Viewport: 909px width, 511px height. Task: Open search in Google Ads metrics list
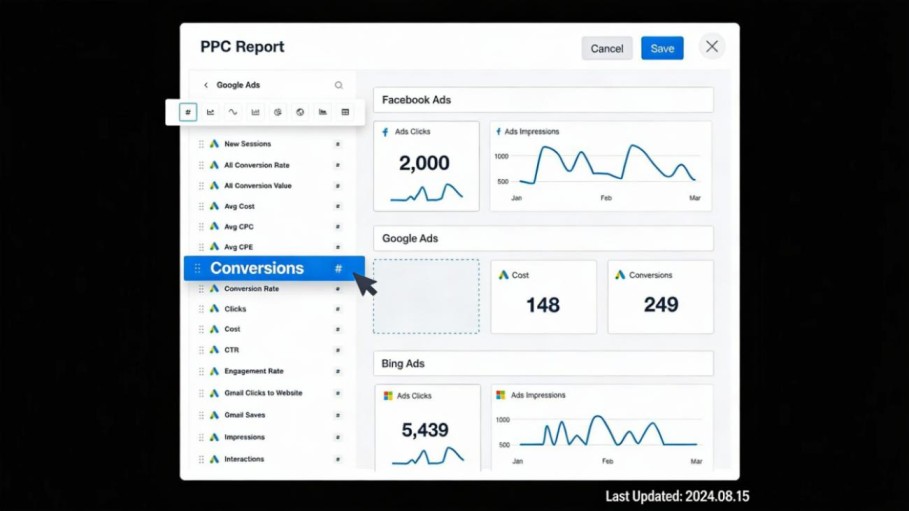(339, 85)
